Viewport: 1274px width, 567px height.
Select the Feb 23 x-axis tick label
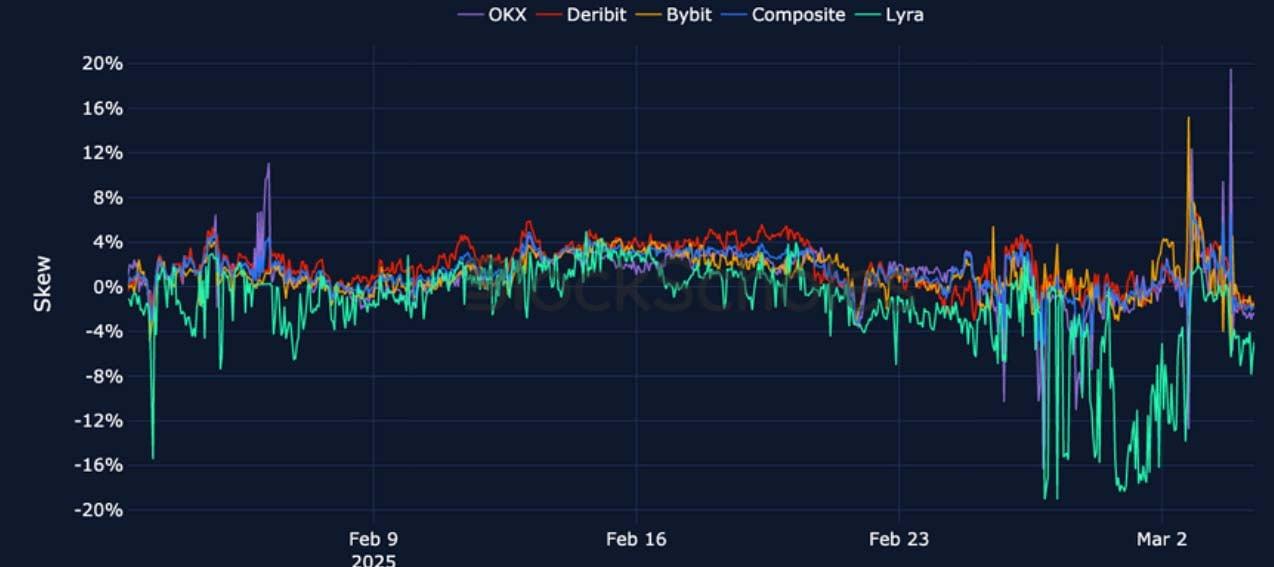(898, 539)
